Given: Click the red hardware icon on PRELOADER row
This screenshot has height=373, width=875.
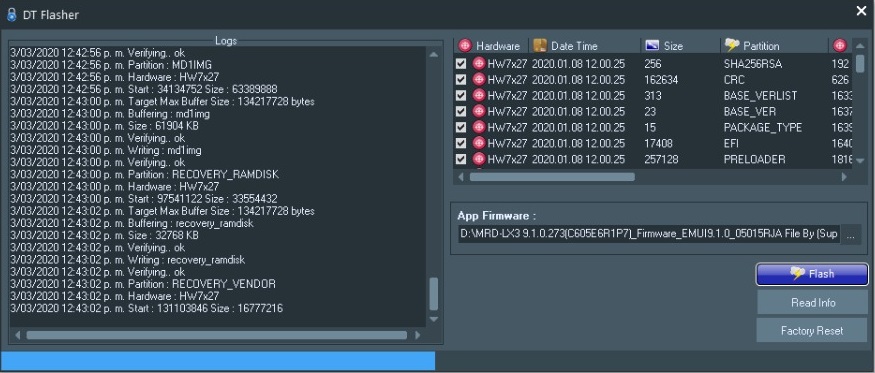Looking at the screenshot, I should pyautogui.click(x=479, y=159).
